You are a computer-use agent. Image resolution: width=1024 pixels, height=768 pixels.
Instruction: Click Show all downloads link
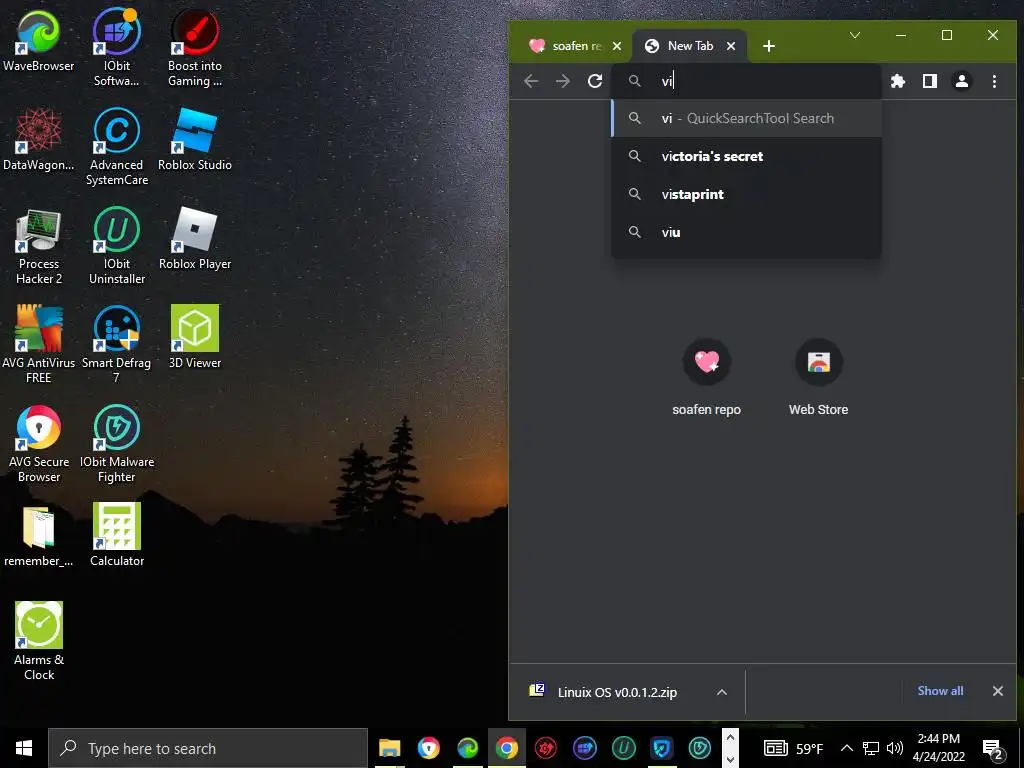[940, 691]
